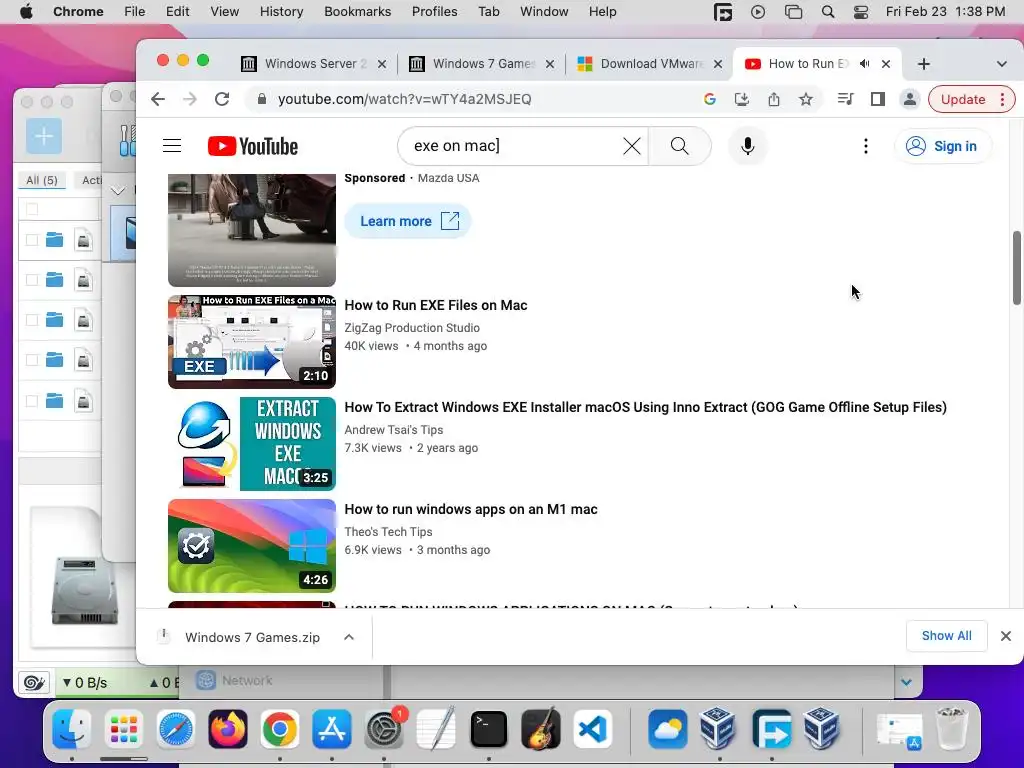Open ZigZag Production Studio channel
The image size is (1024, 768).
[x=412, y=328]
